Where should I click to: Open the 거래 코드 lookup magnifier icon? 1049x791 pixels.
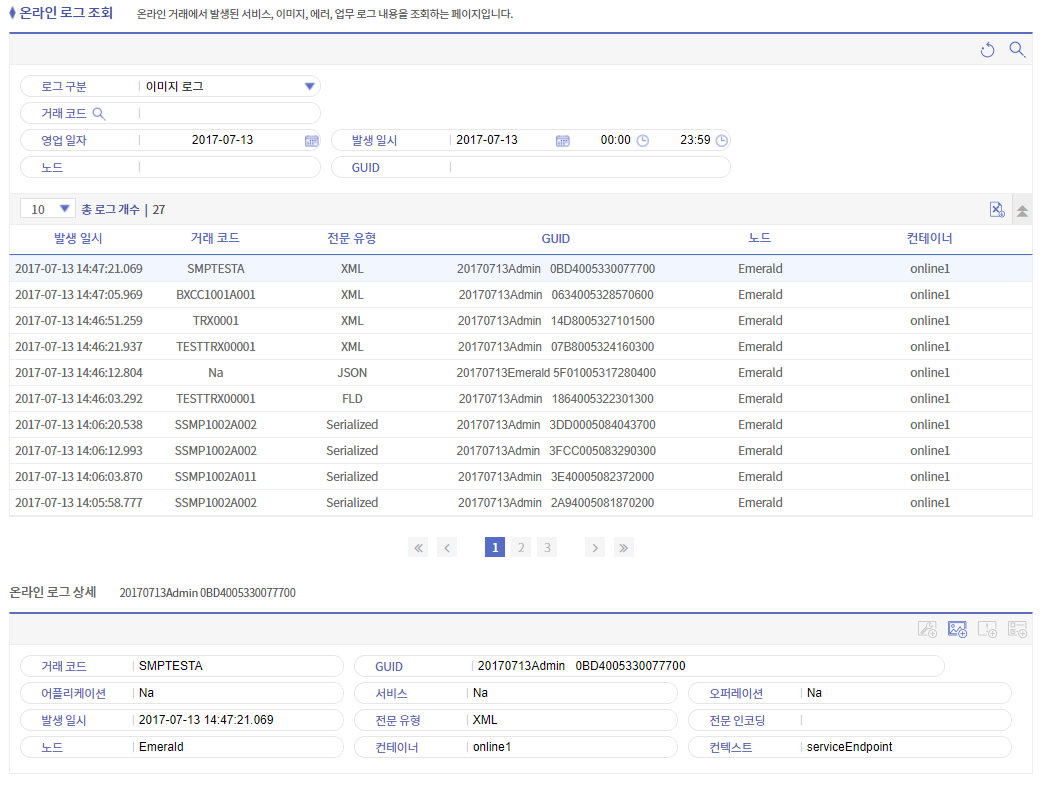[x=98, y=113]
